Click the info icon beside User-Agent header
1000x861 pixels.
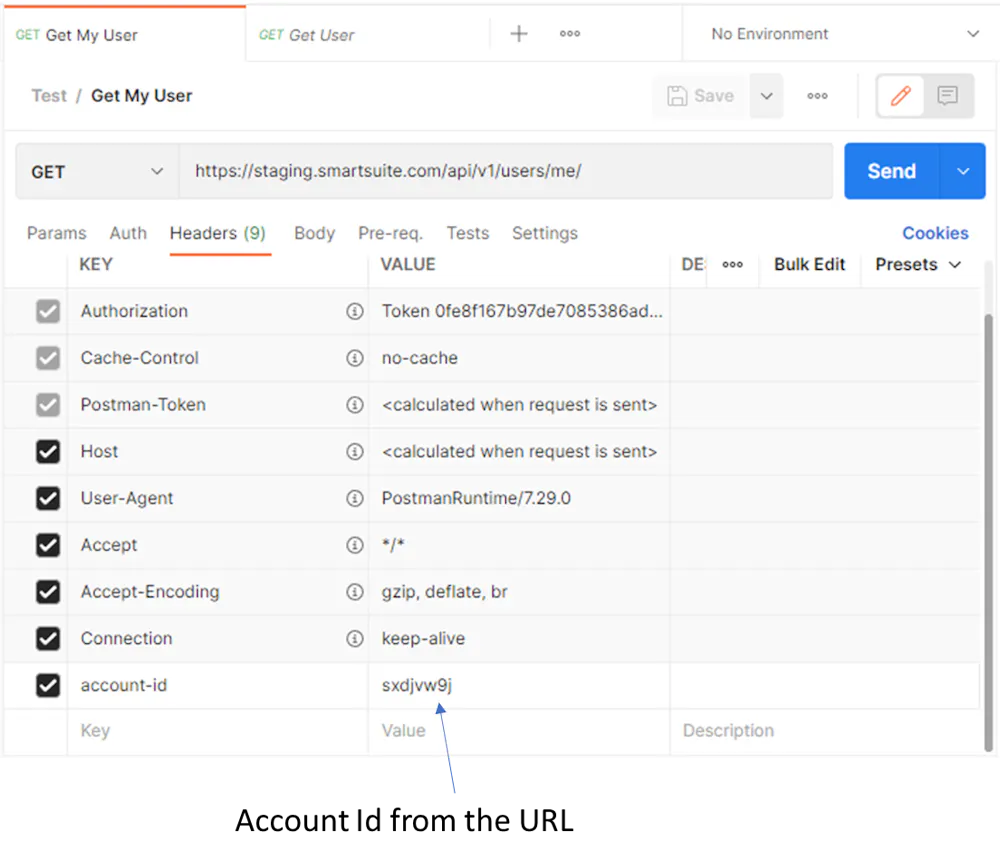(354, 498)
